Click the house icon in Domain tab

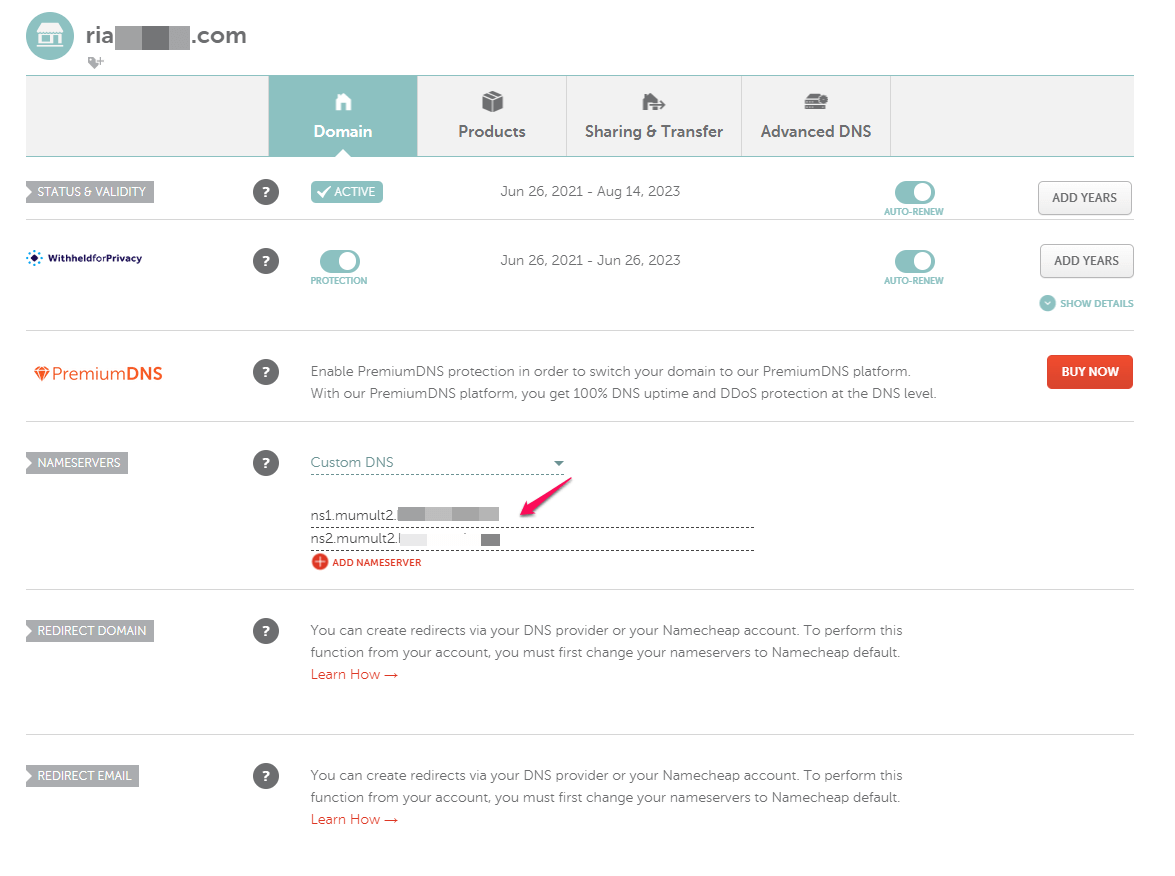click(343, 101)
